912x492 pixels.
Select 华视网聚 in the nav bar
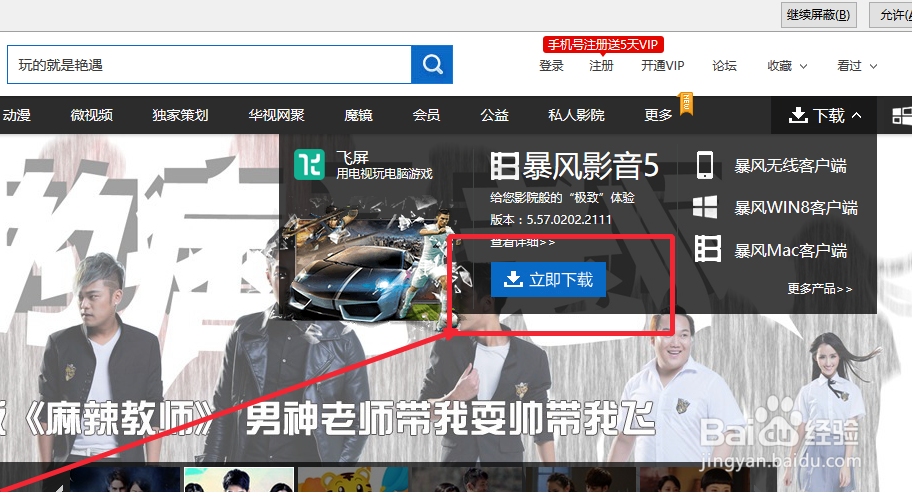(277, 115)
